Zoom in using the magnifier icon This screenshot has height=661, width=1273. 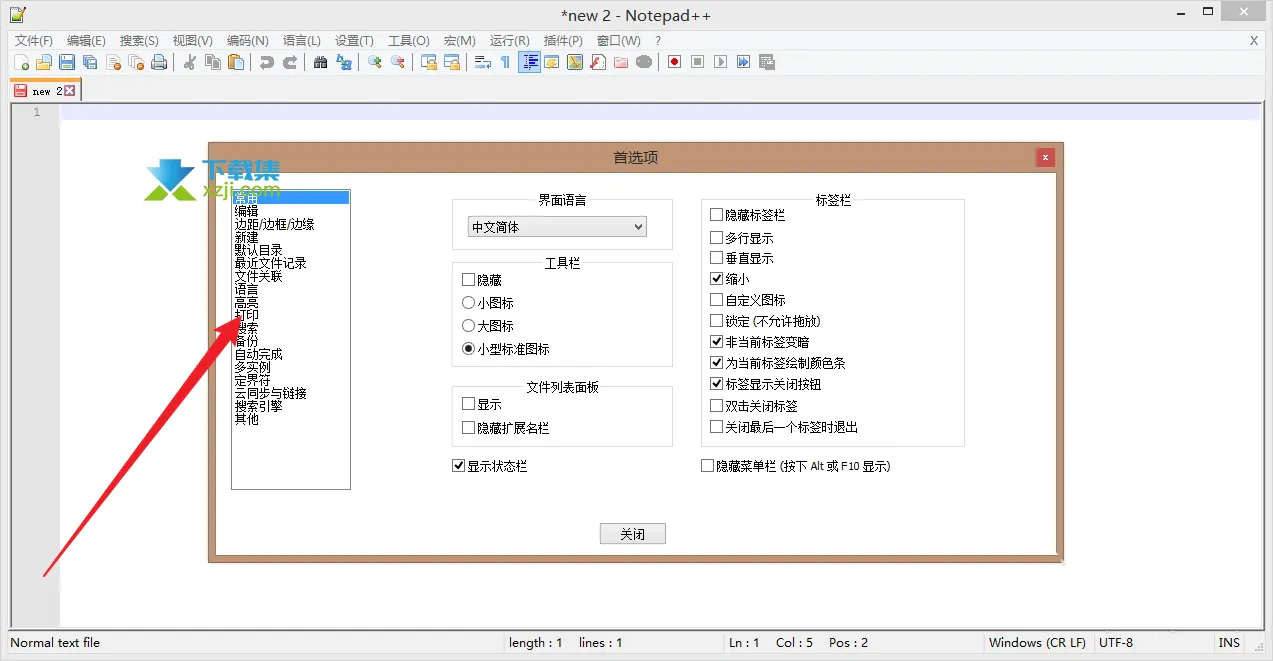click(375, 62)
